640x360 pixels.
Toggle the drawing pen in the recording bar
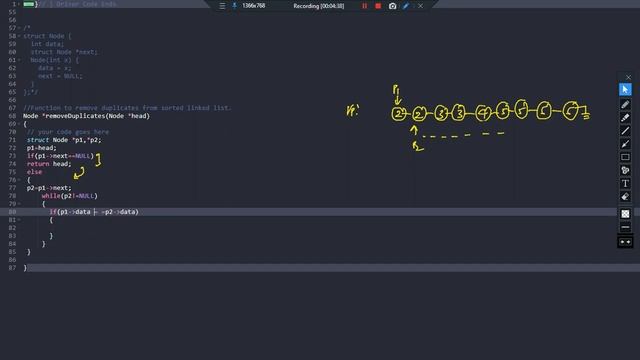pyautogui.click(x=406, y=6)
